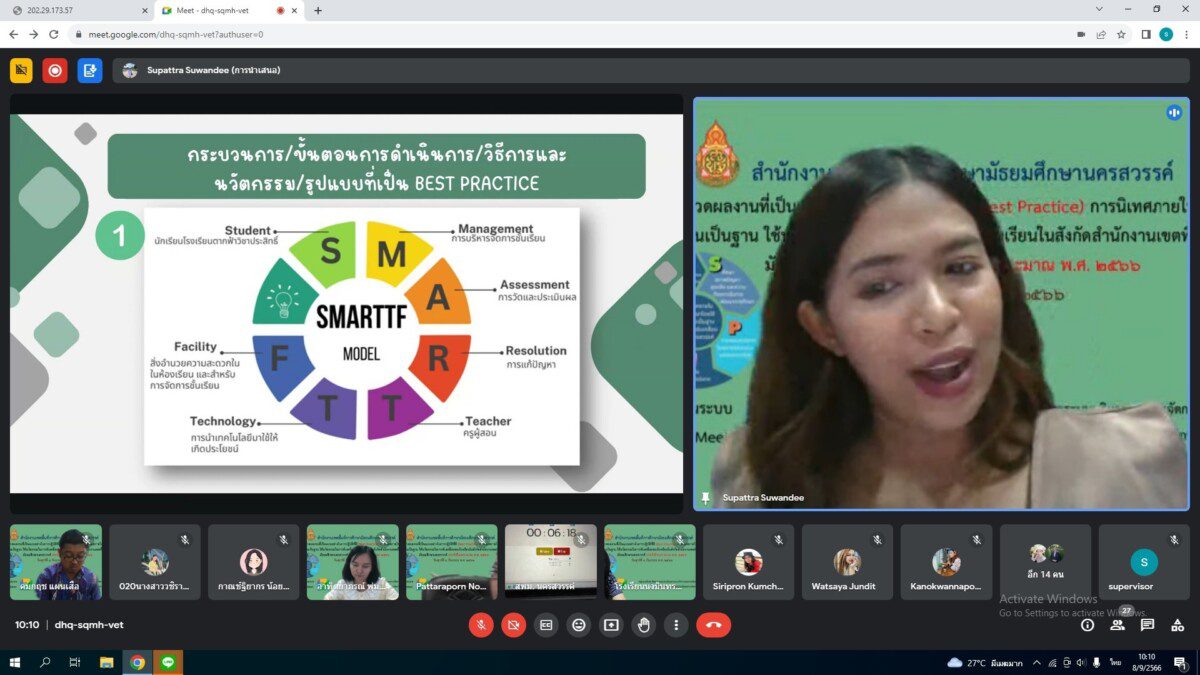Click the blue notes extension icon
The image size is (1200, 675).
[90, 70]
